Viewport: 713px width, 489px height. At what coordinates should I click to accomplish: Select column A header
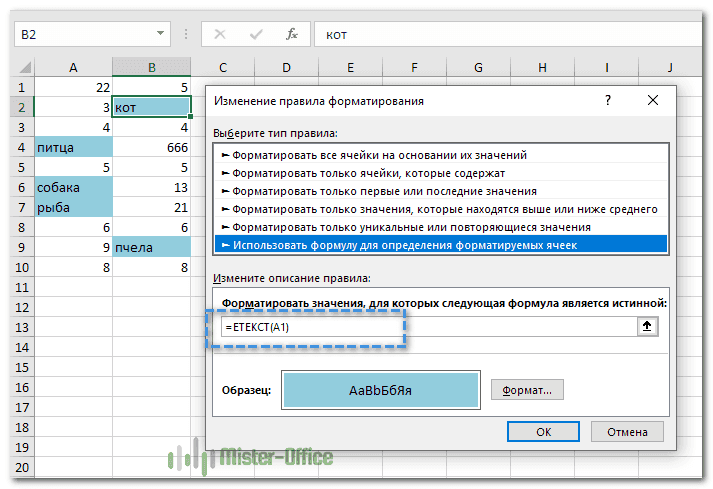(73, 67)
